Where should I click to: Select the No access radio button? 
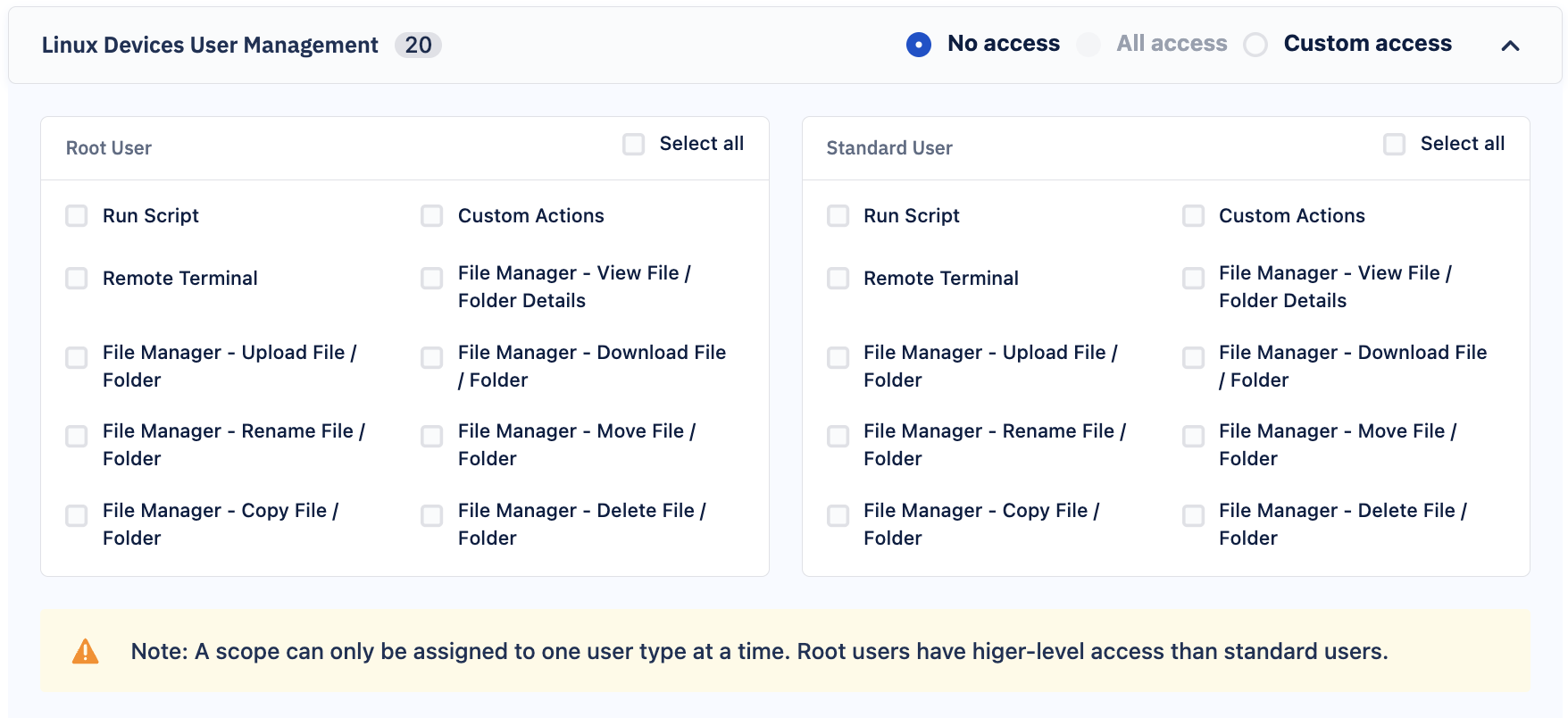coord(919,45)
